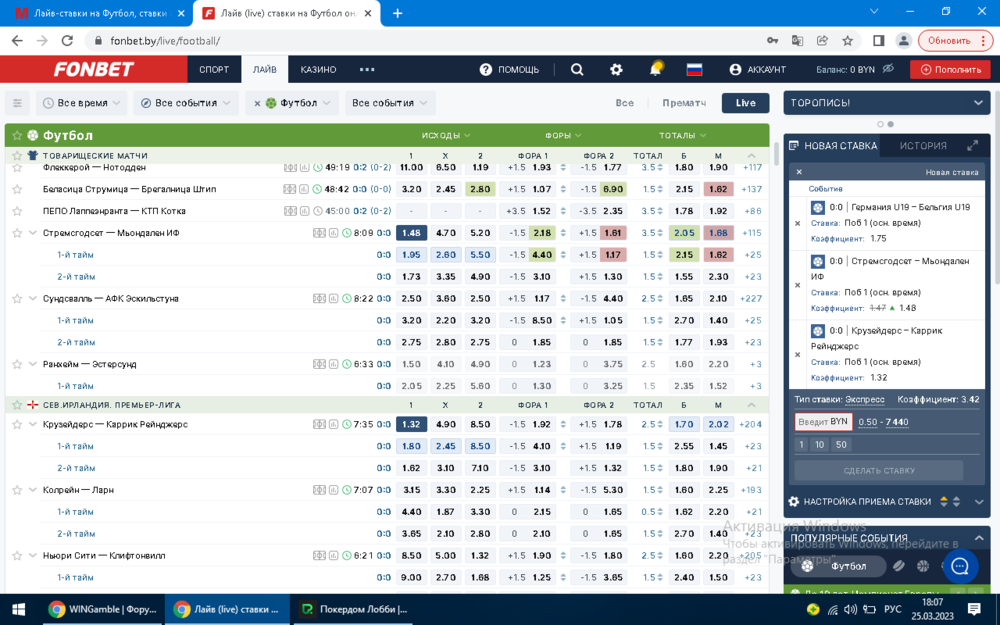The height and width of the screenshot is (625, 1000).
Task: Add Колрейн — Ларн to favorites star
Action: [x=17, y=490]
